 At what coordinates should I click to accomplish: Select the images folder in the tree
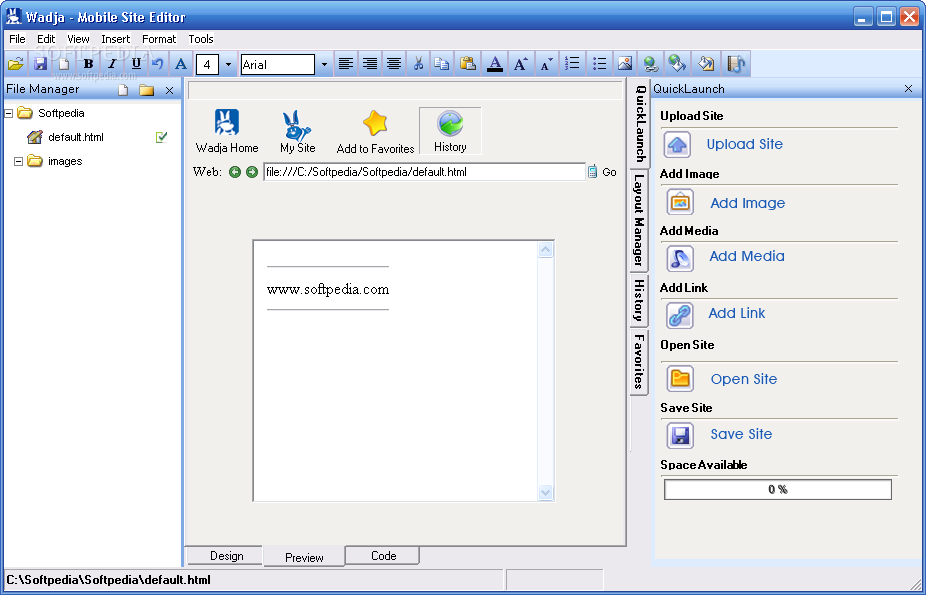(65, 161)
